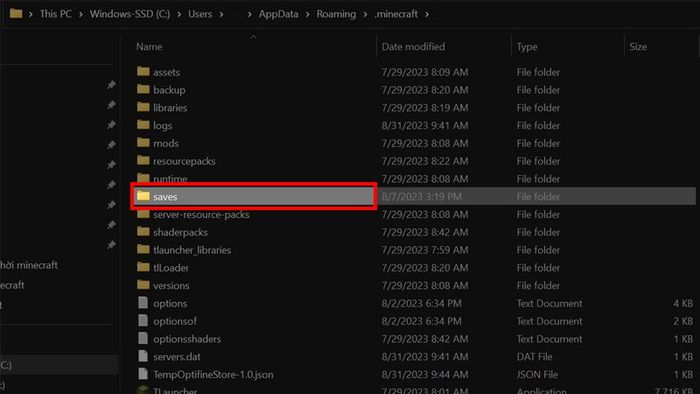Select the options text document icon
Screen dimensions: 700x394
pyautogui.click(x=143, y=303)
